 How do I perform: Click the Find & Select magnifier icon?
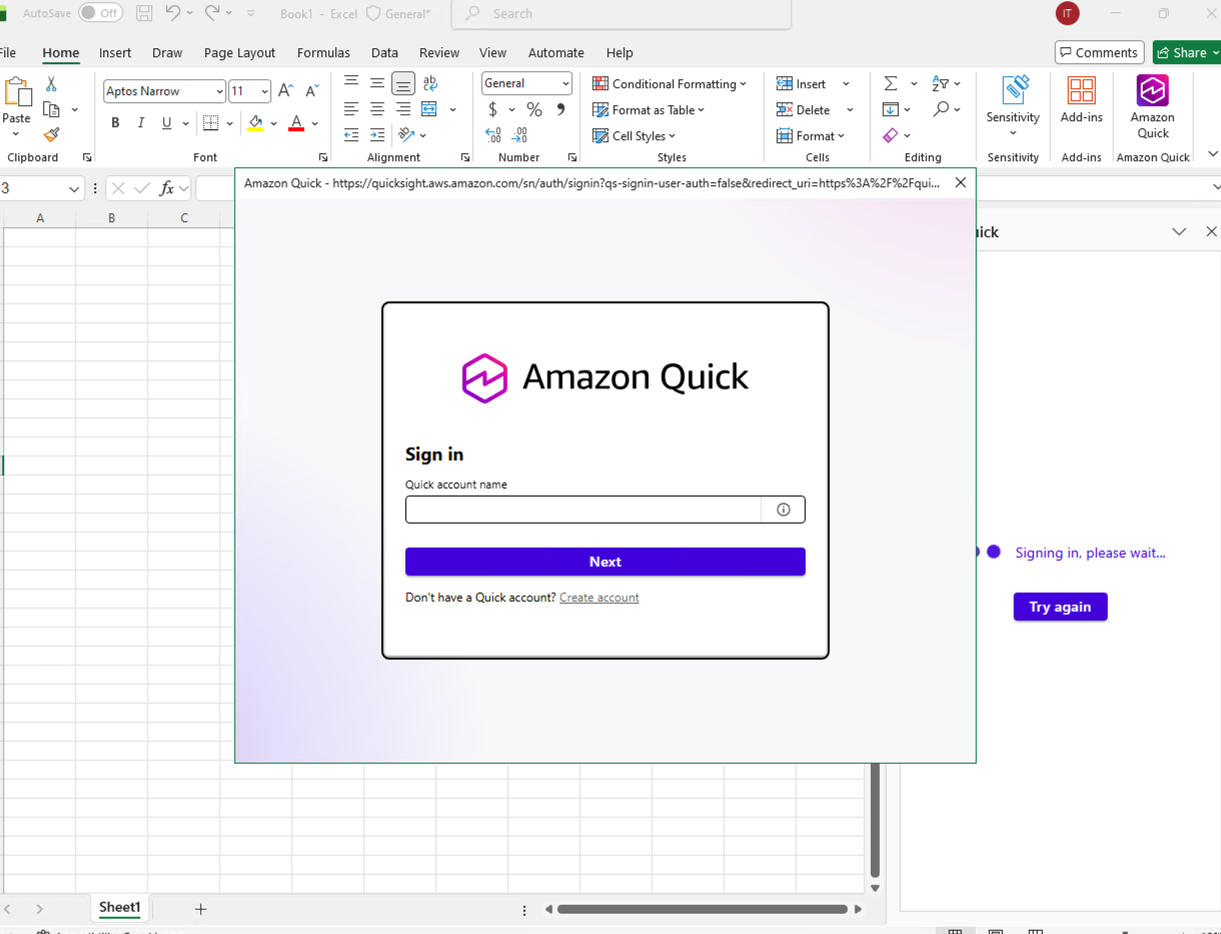point(940,109)
